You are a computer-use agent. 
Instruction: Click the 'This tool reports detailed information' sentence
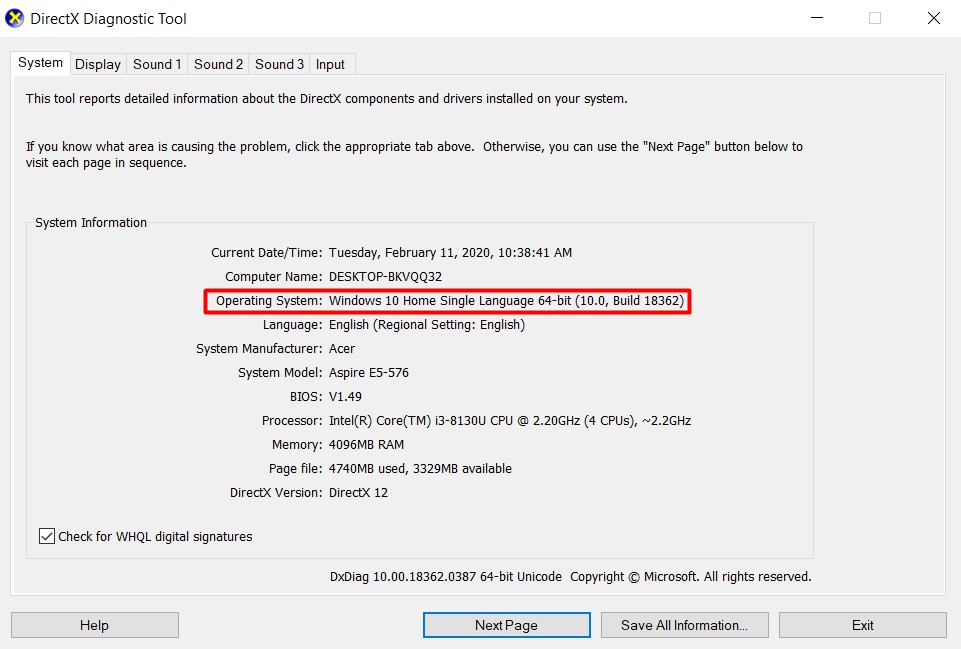tap(327, 99)
